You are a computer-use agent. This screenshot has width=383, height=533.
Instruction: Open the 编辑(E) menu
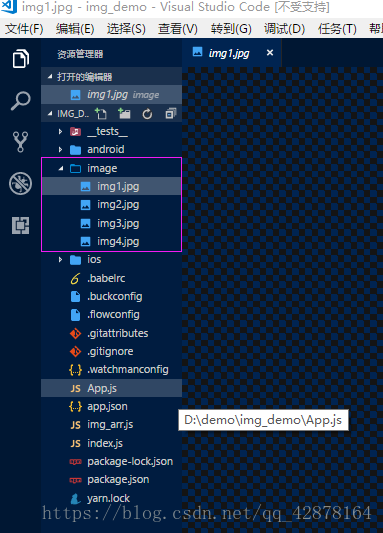click(75, 29)
